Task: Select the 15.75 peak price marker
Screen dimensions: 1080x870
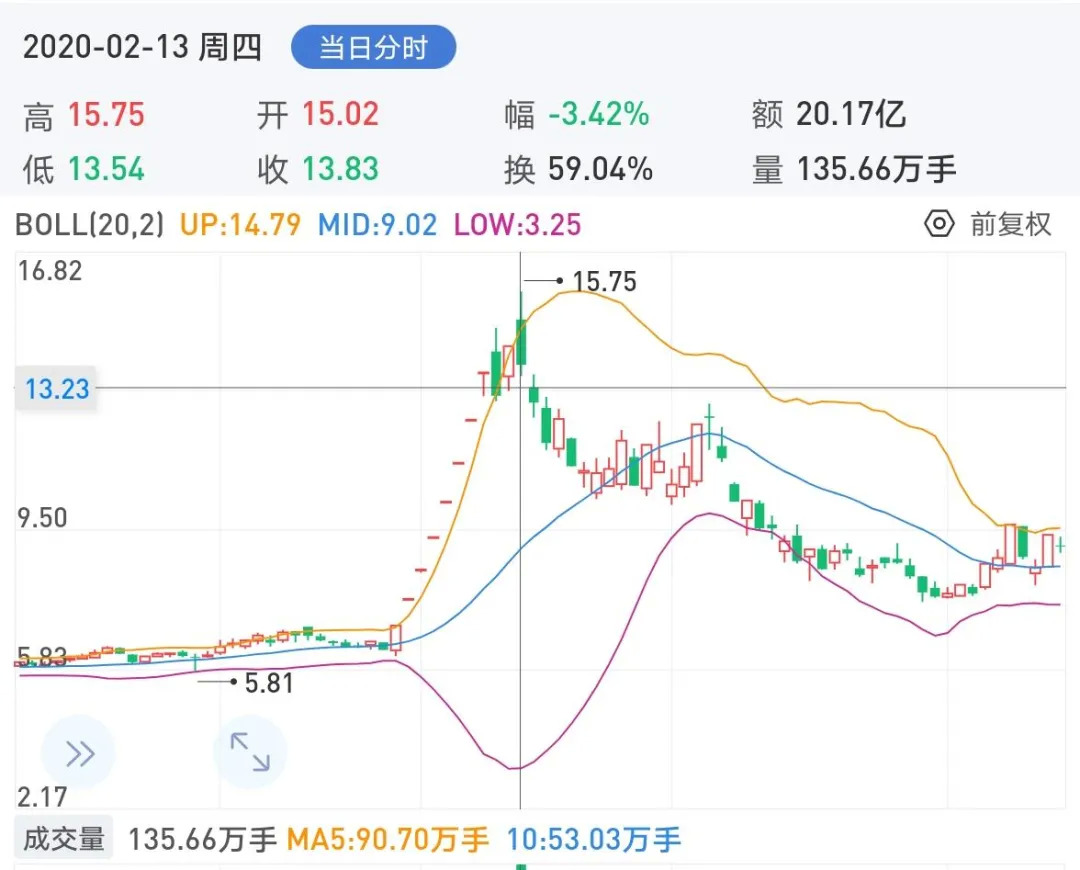Action: pos(603,282)
